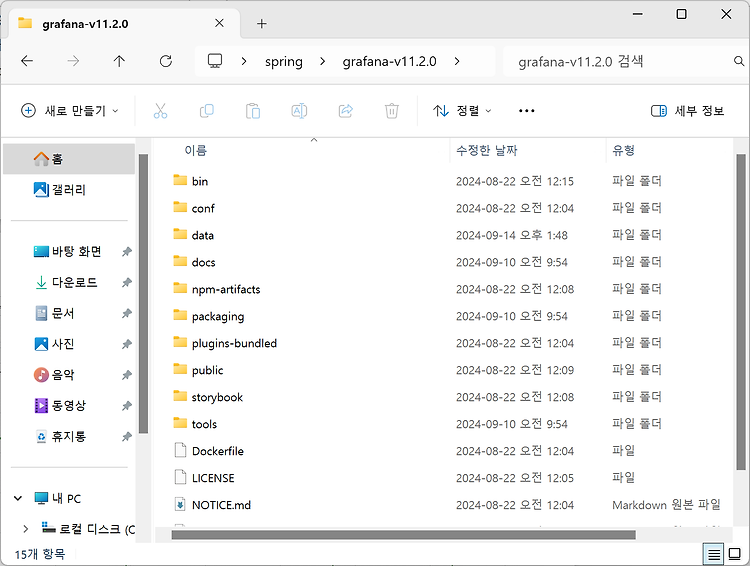
Task: Select the storybook folder row
Action: pyautogui.click(x=445, y=397)
